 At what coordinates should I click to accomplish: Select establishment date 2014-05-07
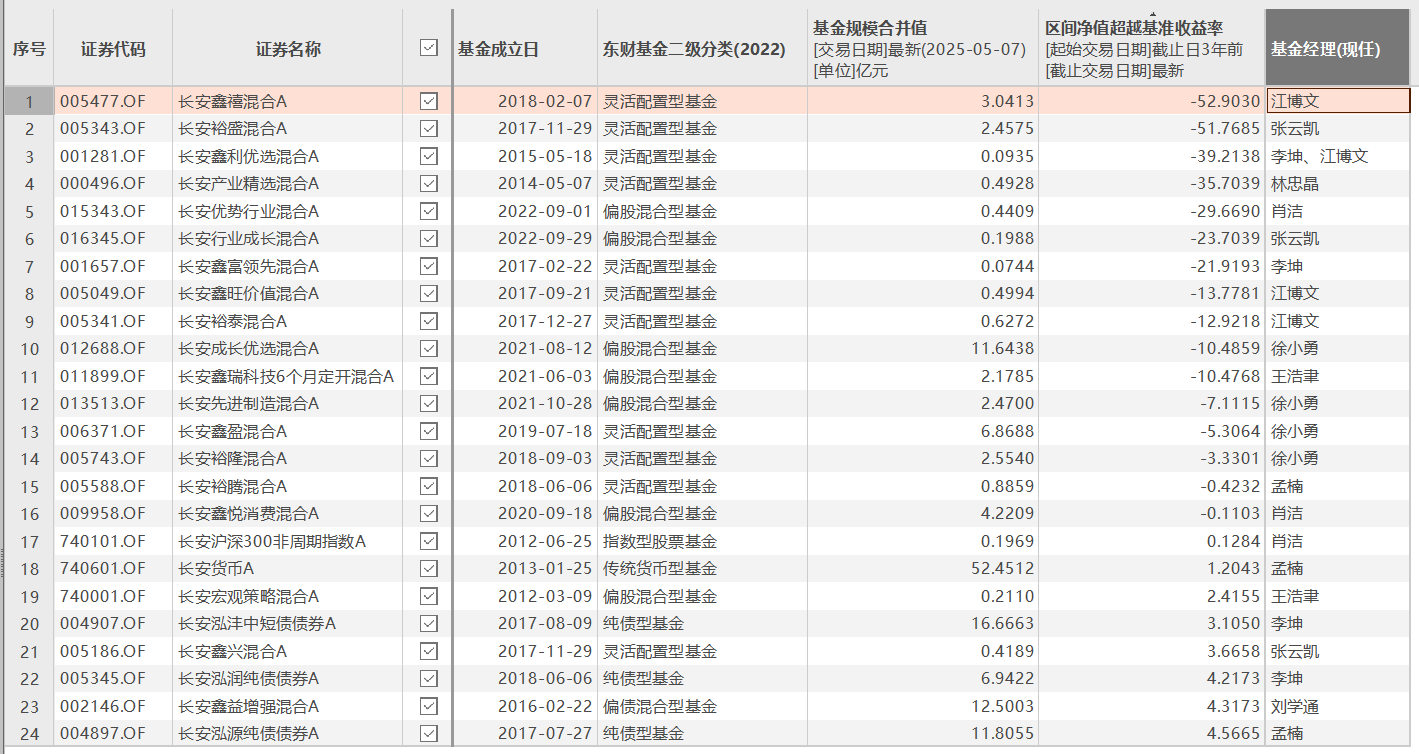click(x=545, y=184)
